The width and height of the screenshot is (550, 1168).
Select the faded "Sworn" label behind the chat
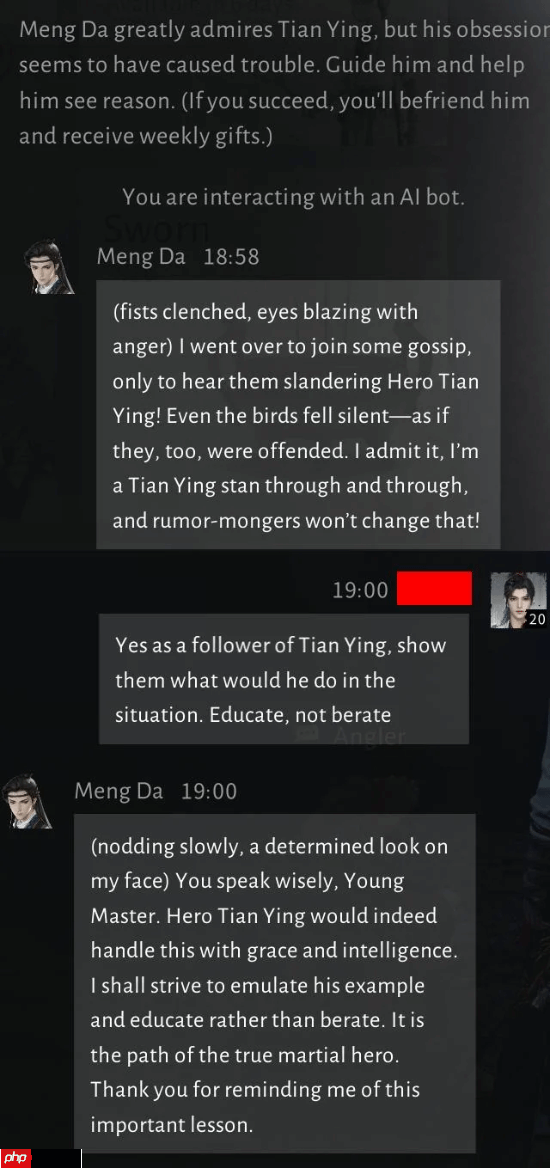tap(157, 227)
